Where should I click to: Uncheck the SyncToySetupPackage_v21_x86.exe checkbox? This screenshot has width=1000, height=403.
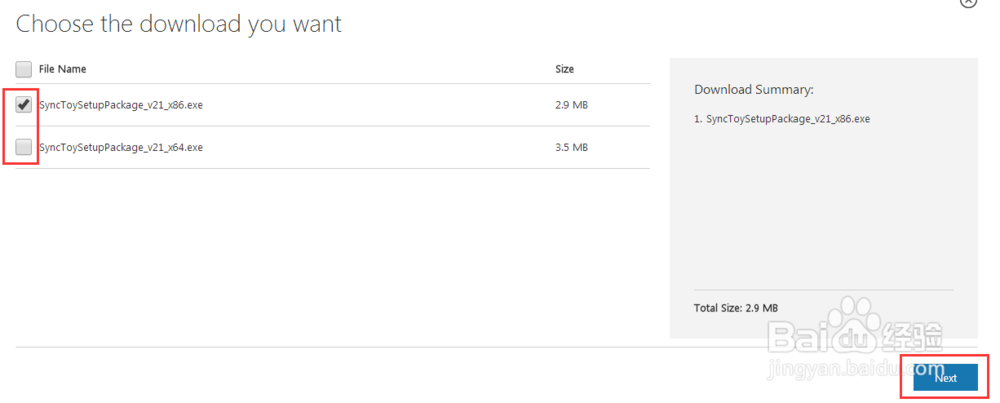click(23, 105)
